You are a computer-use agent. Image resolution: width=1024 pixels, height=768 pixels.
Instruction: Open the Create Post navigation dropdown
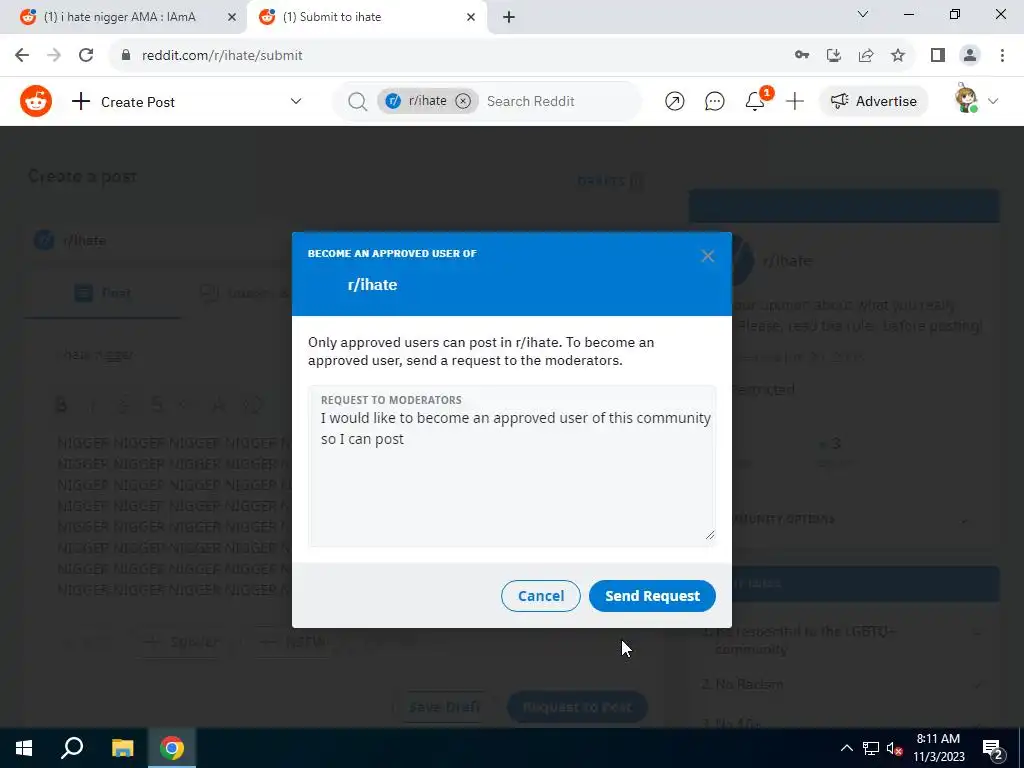(x=295, y=101)
